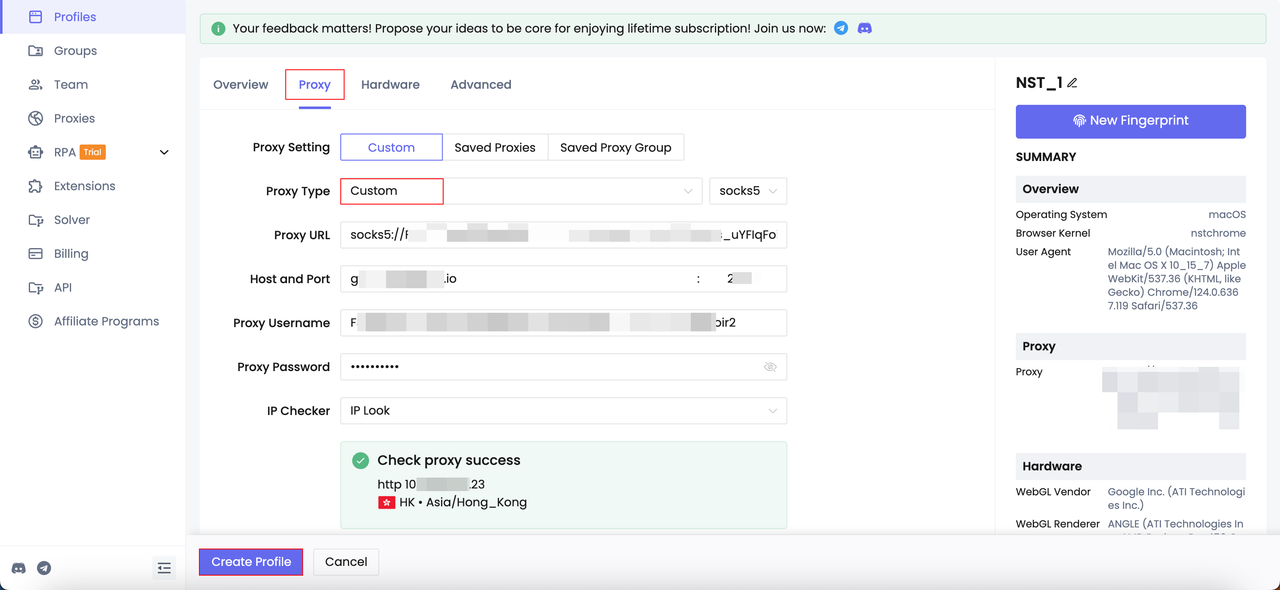This screenshot has height=590, width=1280.
Task: Go to the Advanced tab
Action: coord(480,85)
